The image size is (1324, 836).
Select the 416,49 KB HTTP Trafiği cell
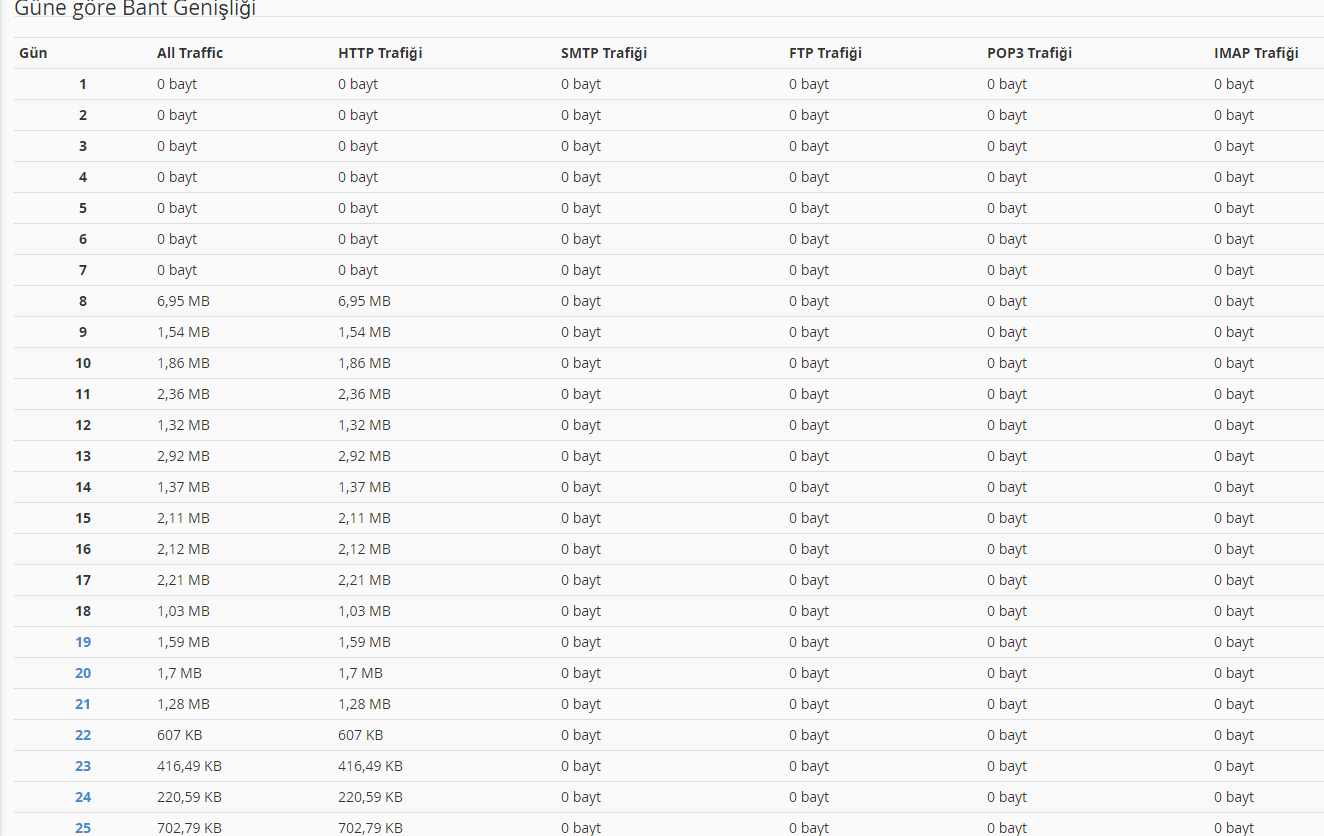pos(370,766)
